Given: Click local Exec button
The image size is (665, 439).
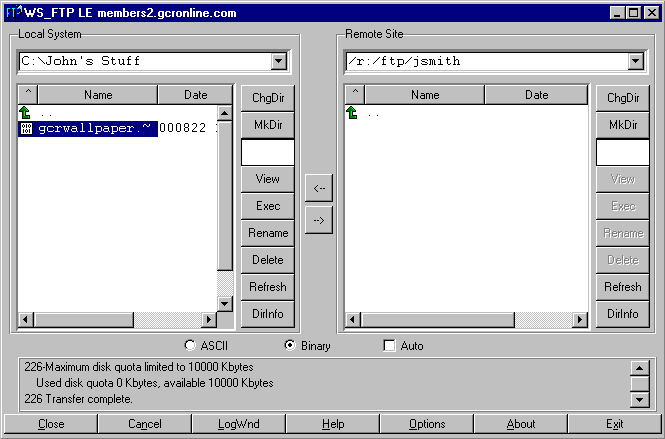Looking at the screenshot, I should 268,206.
